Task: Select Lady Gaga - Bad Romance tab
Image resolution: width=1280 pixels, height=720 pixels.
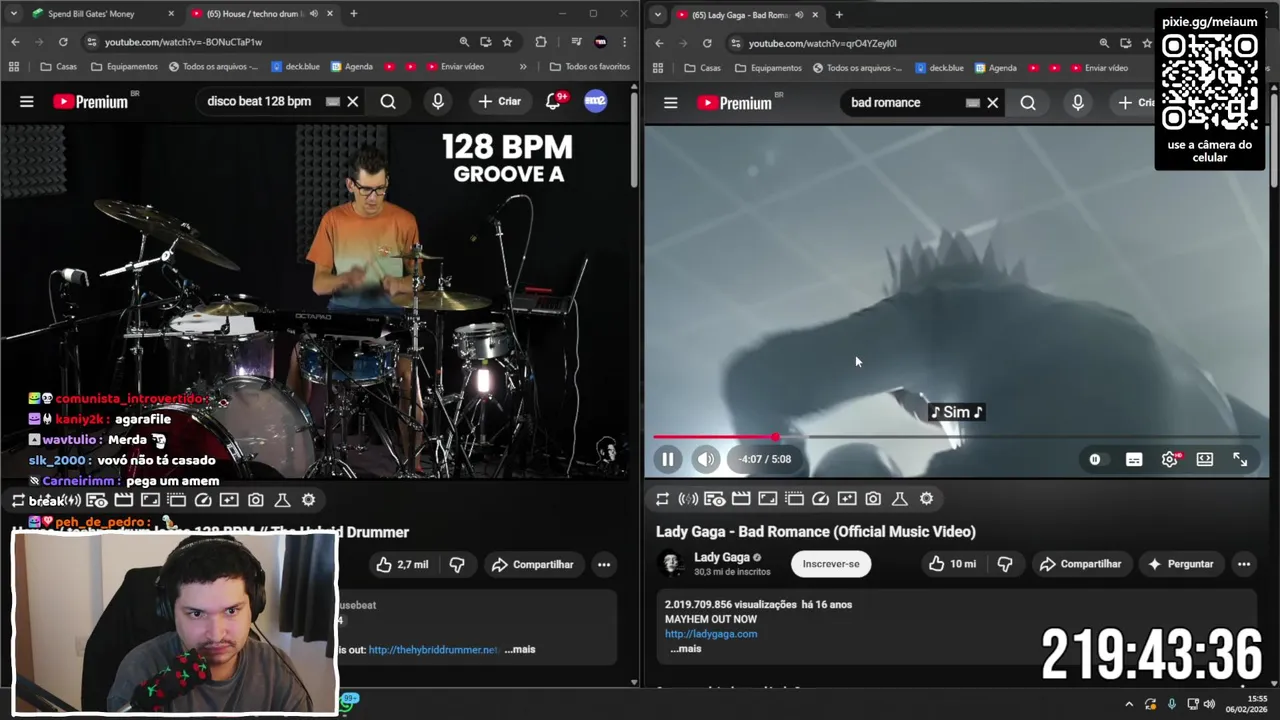Action: (747, 14)
